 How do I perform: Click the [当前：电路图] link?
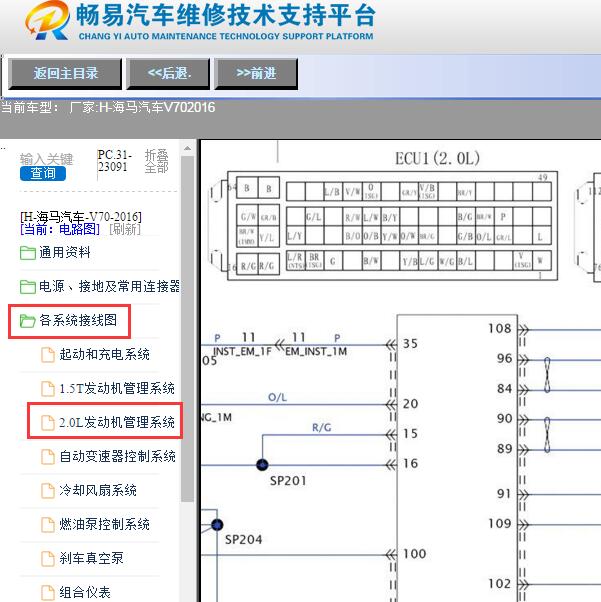60,229
